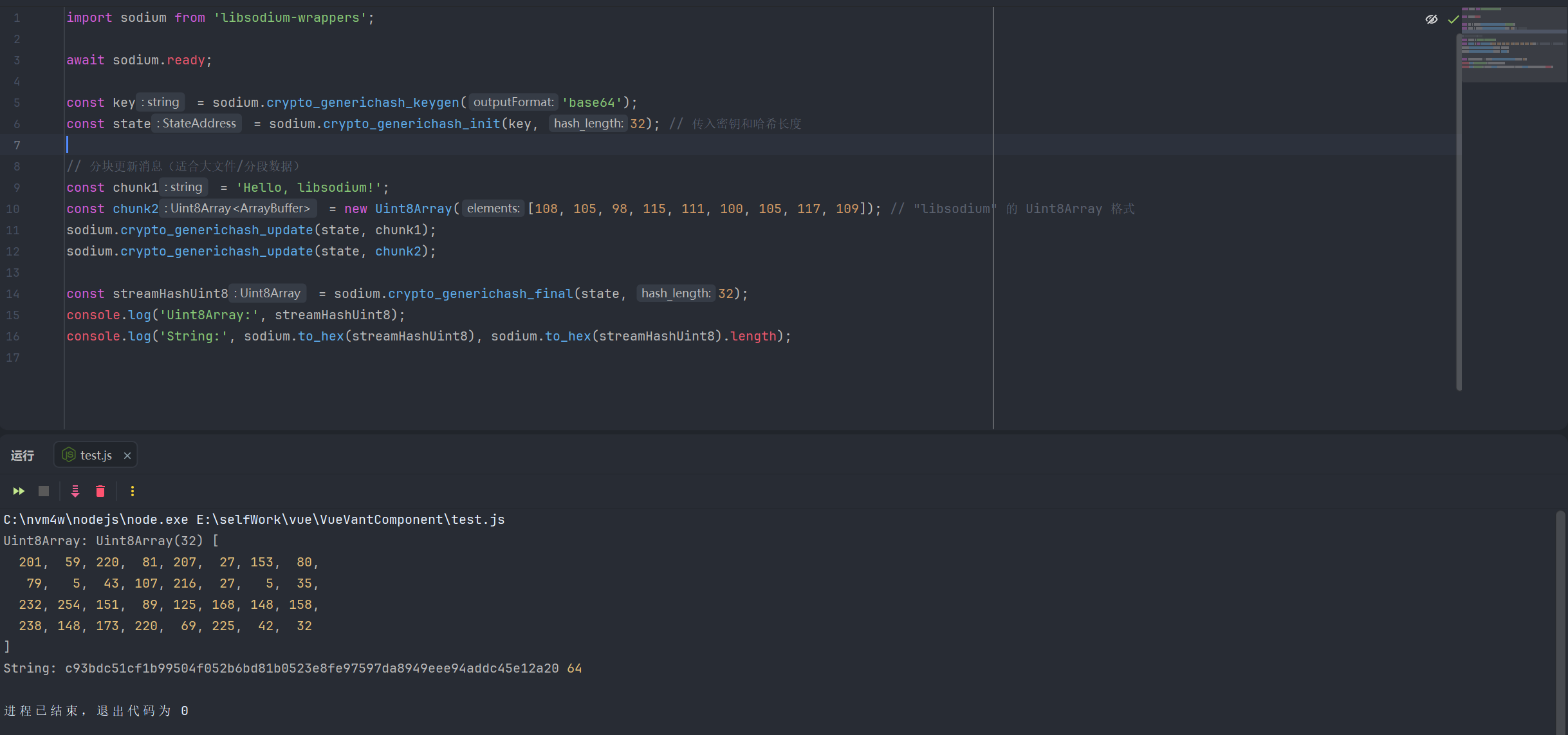Screen dimensions: 1568x735
Task: Close the test.js run tab
Action: 127,456
